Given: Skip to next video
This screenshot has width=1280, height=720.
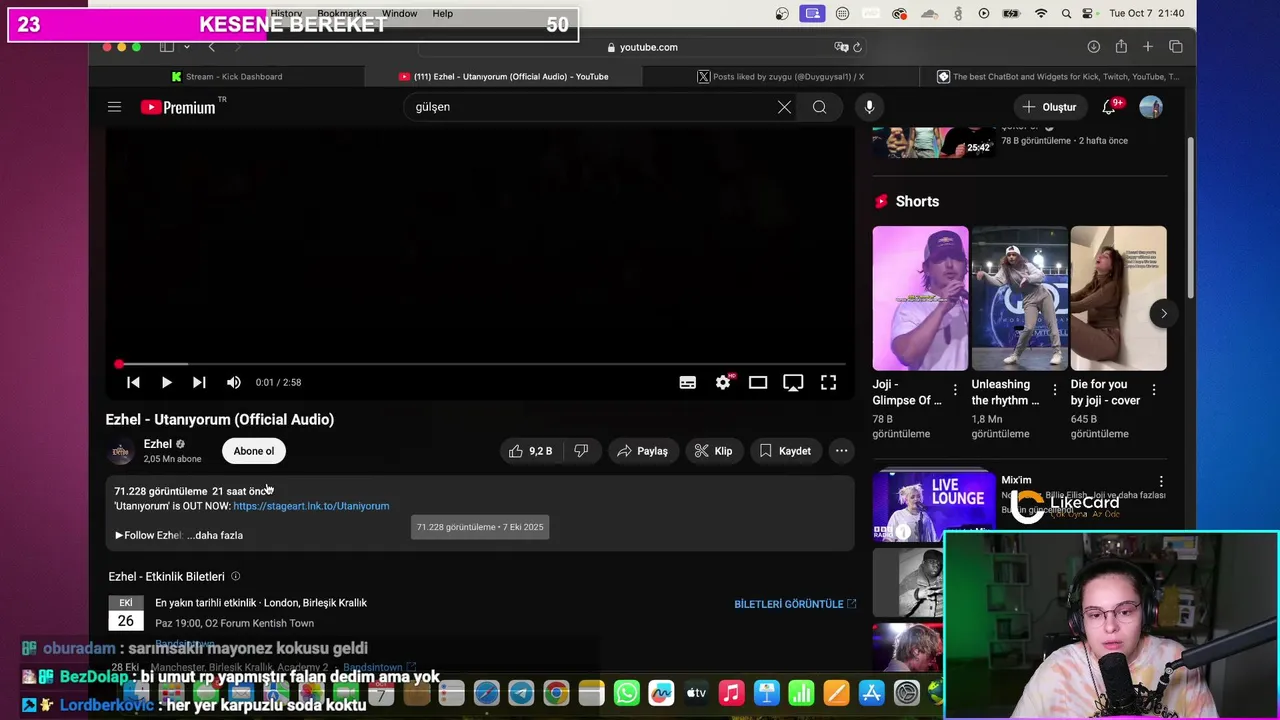Looking at the screenshot, I should point(199,382).
